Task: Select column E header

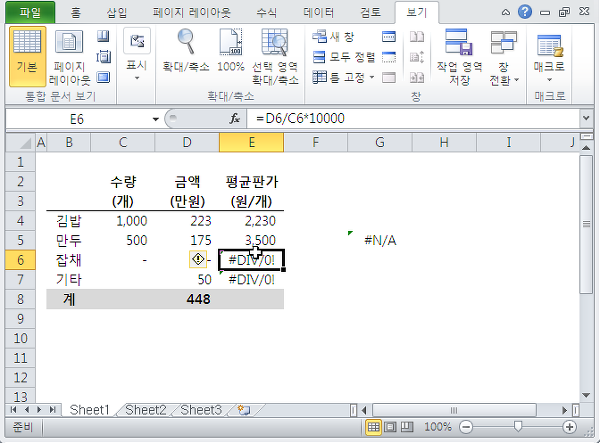Action: 251,143
